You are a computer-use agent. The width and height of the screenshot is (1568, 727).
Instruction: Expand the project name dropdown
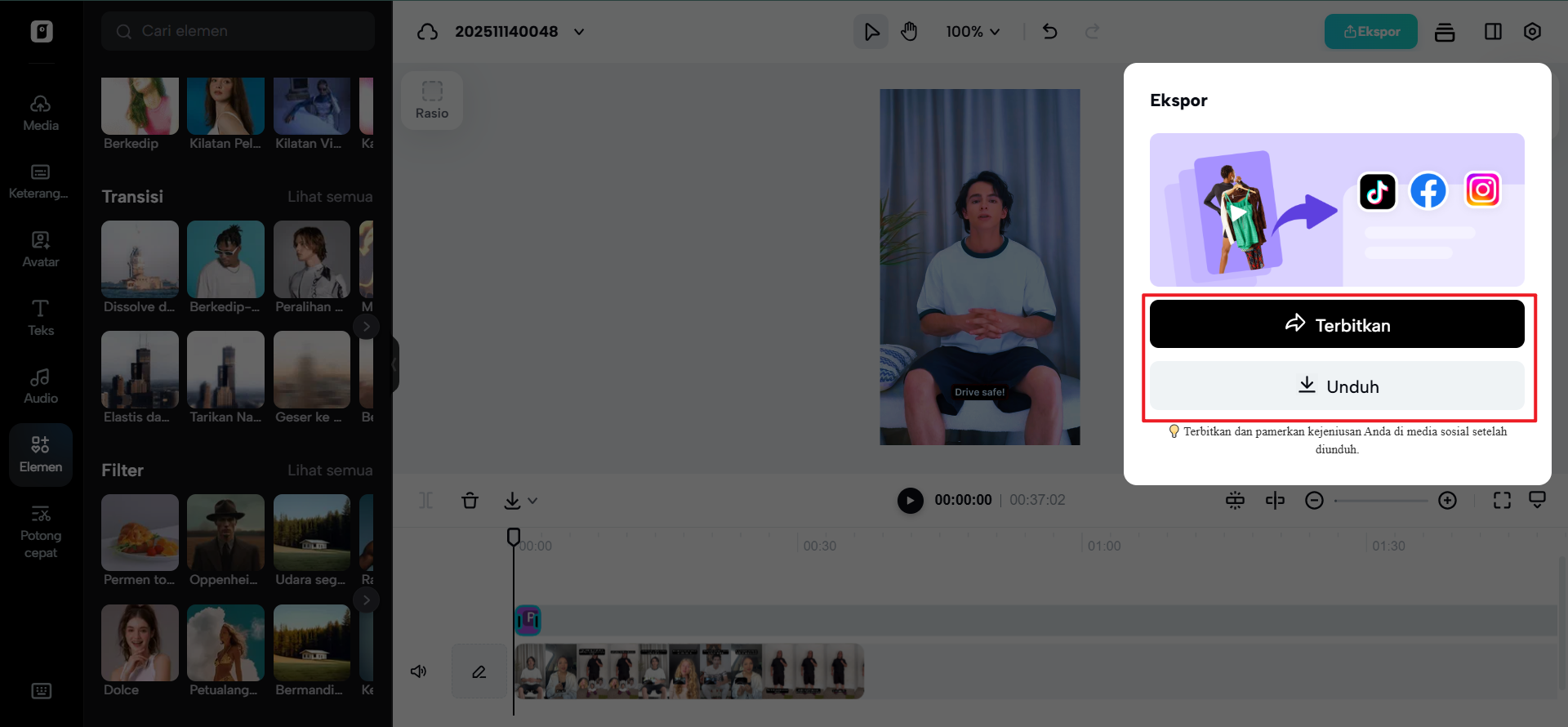point(579,32)
